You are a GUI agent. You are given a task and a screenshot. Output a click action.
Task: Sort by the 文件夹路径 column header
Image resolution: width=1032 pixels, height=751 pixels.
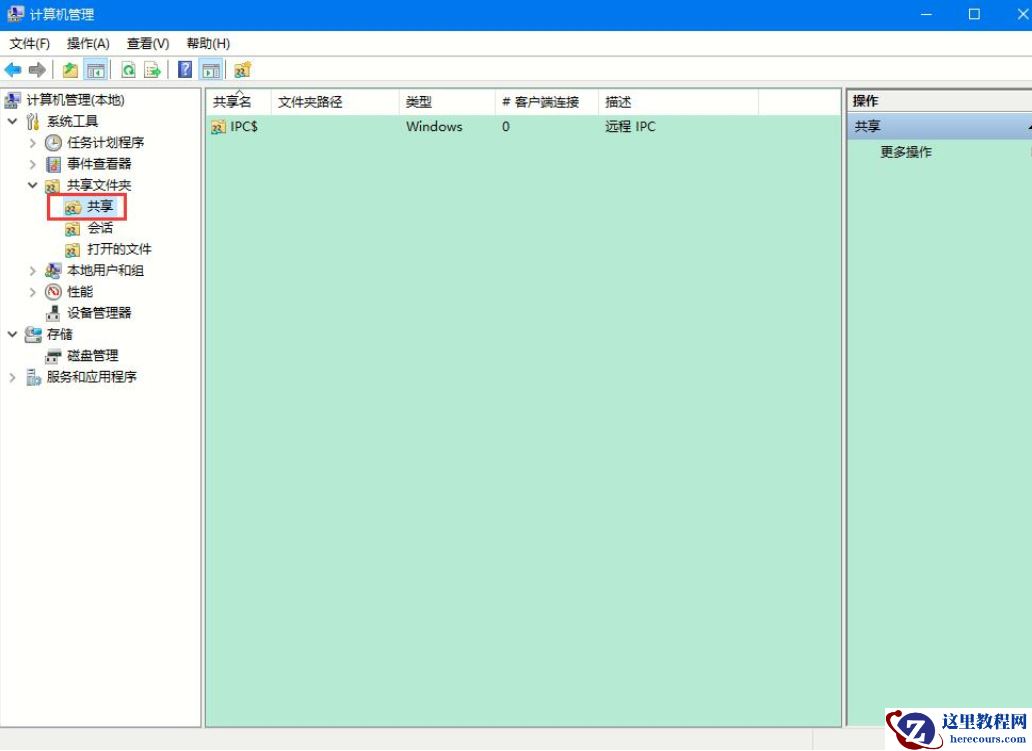pos(334,102)
